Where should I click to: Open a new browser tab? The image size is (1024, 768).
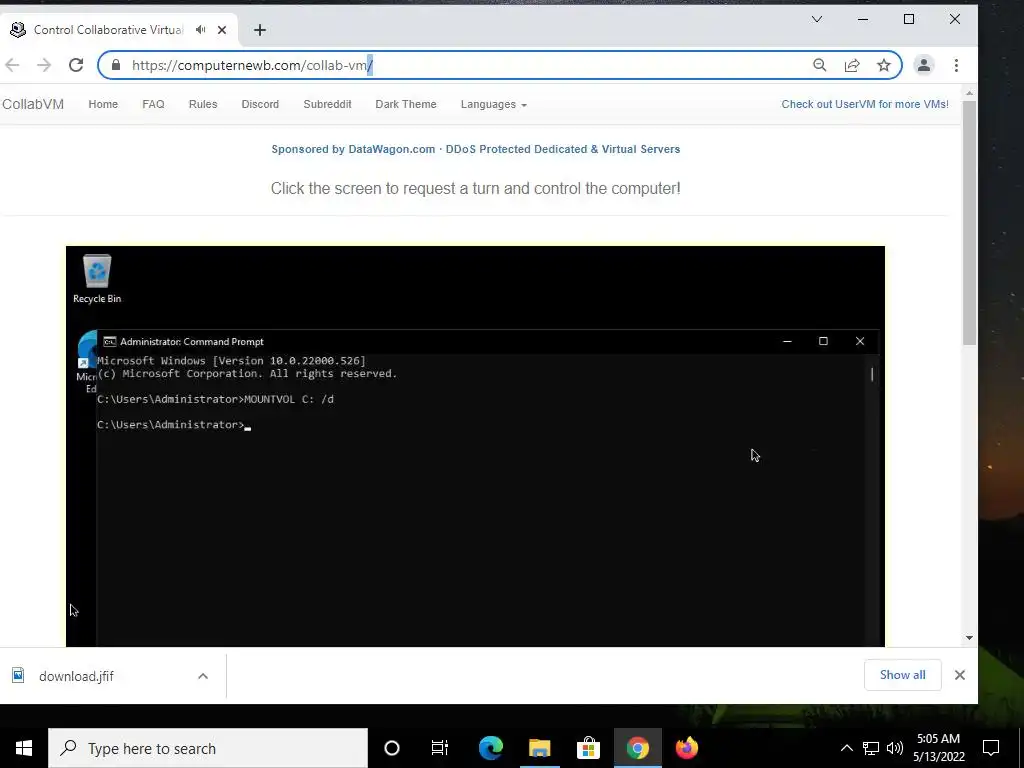[x=260, y=30]
